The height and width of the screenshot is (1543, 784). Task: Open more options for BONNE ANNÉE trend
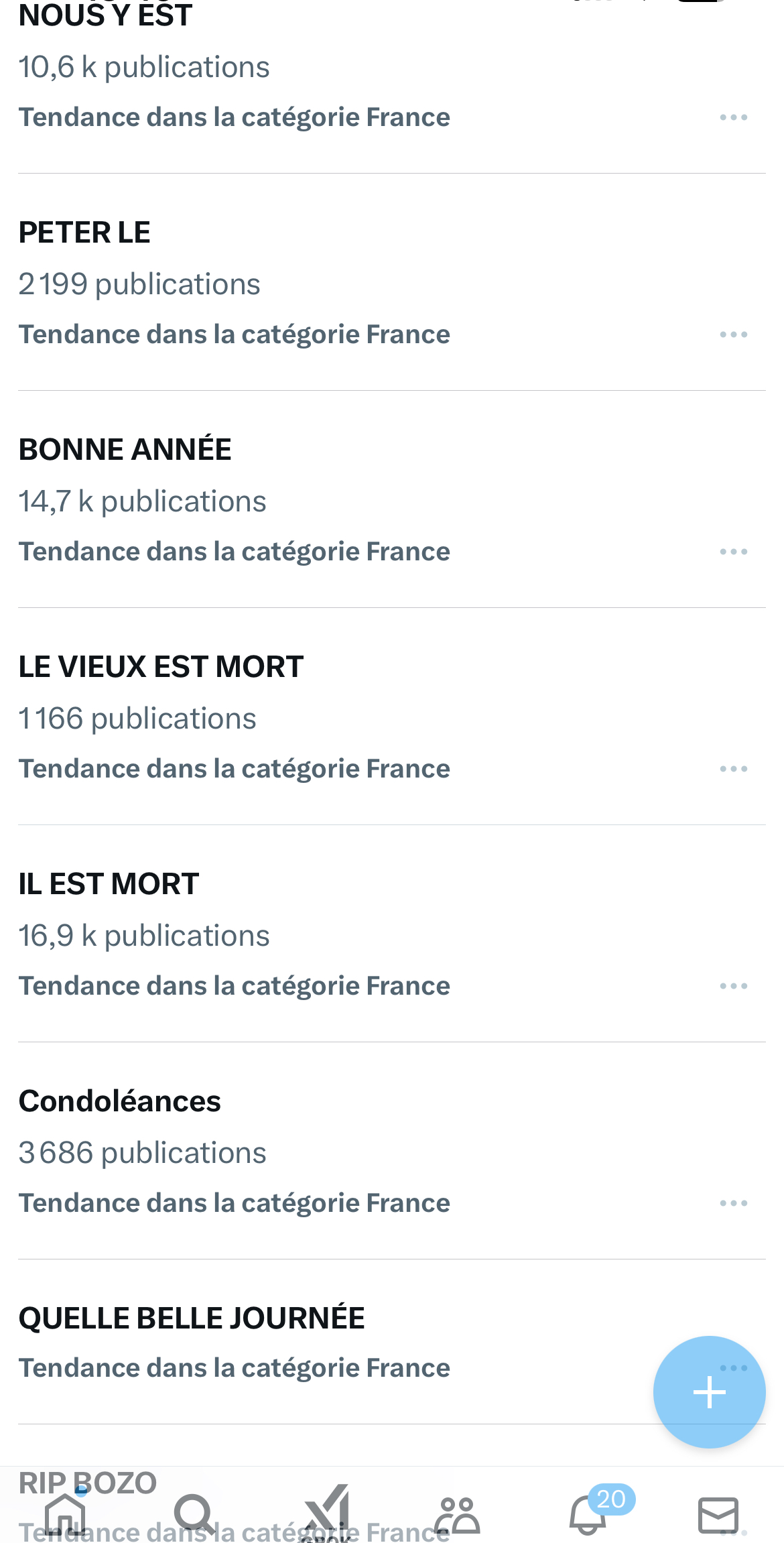(733, 552)
